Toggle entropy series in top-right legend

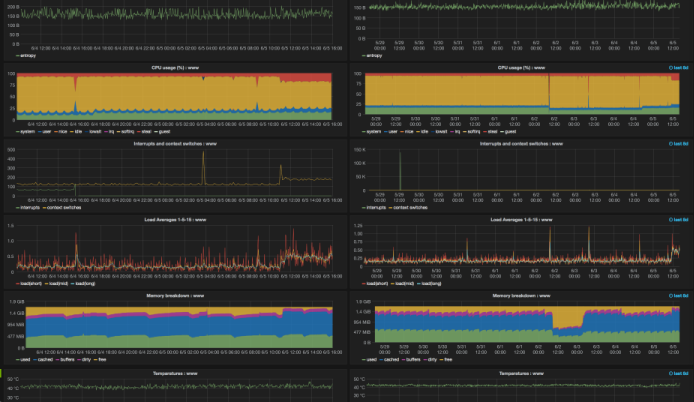(372, 56)
